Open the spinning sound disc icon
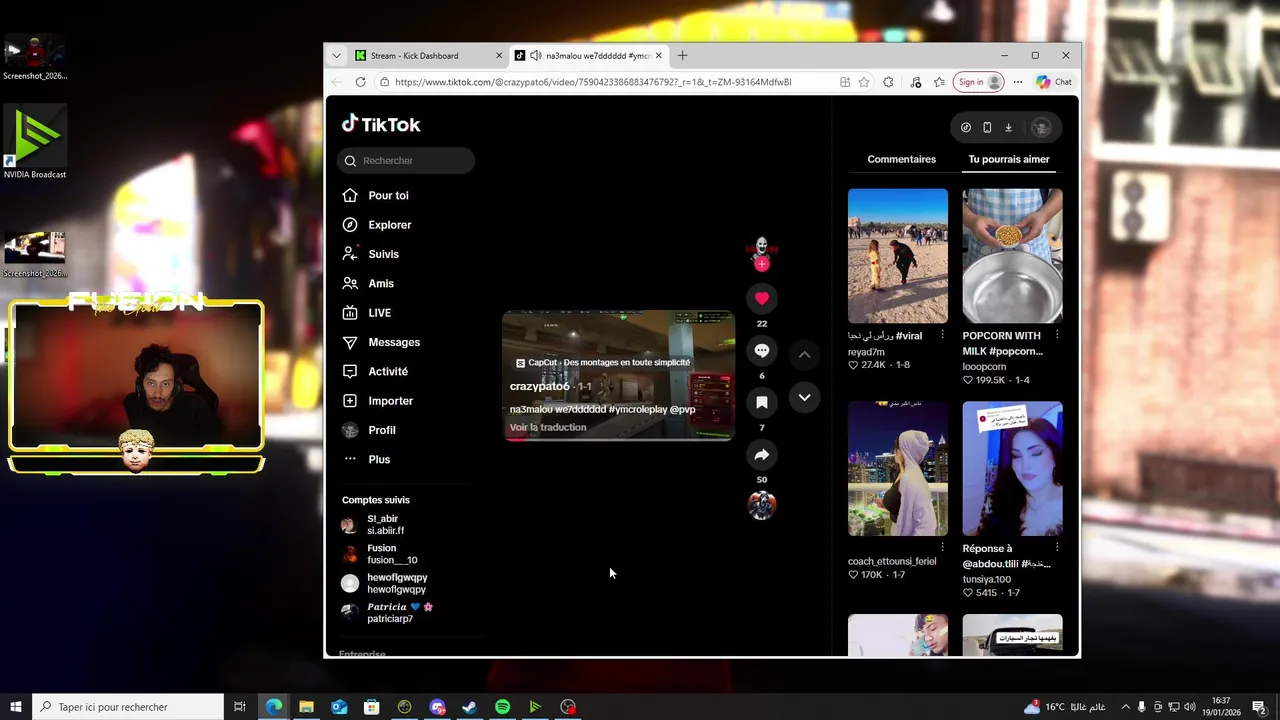 tap(762, 506)
